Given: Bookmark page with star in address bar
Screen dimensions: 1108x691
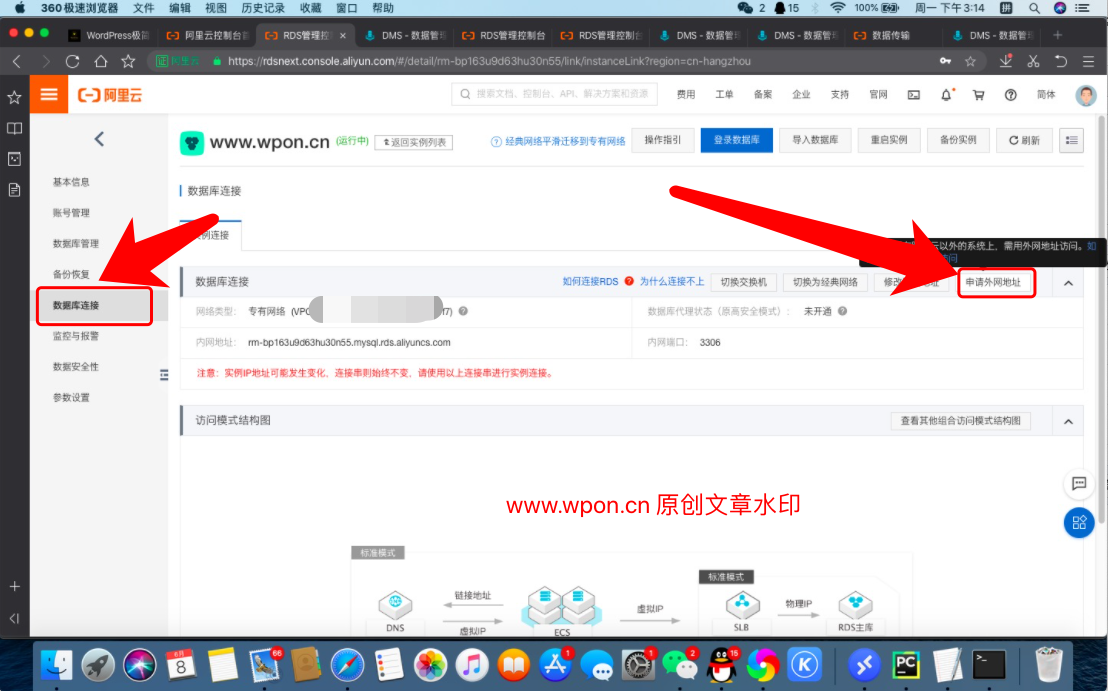Looking at the screenshot, I should coord(970,61).
